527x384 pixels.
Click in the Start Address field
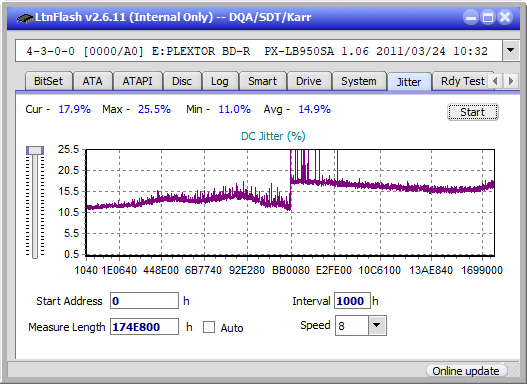(x=145, y=300)
